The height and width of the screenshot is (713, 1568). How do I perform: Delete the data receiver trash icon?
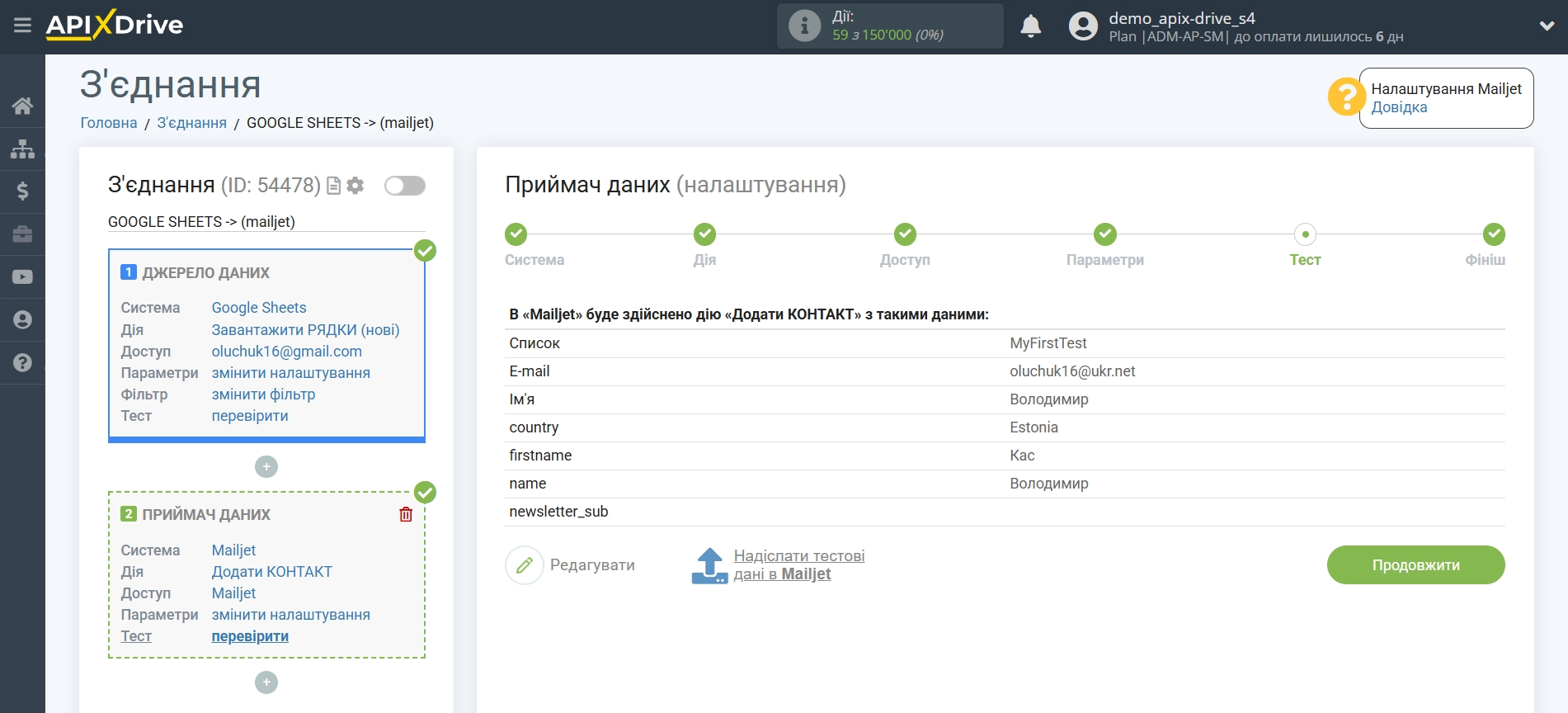pyautogui.click(x=406, y=514)
